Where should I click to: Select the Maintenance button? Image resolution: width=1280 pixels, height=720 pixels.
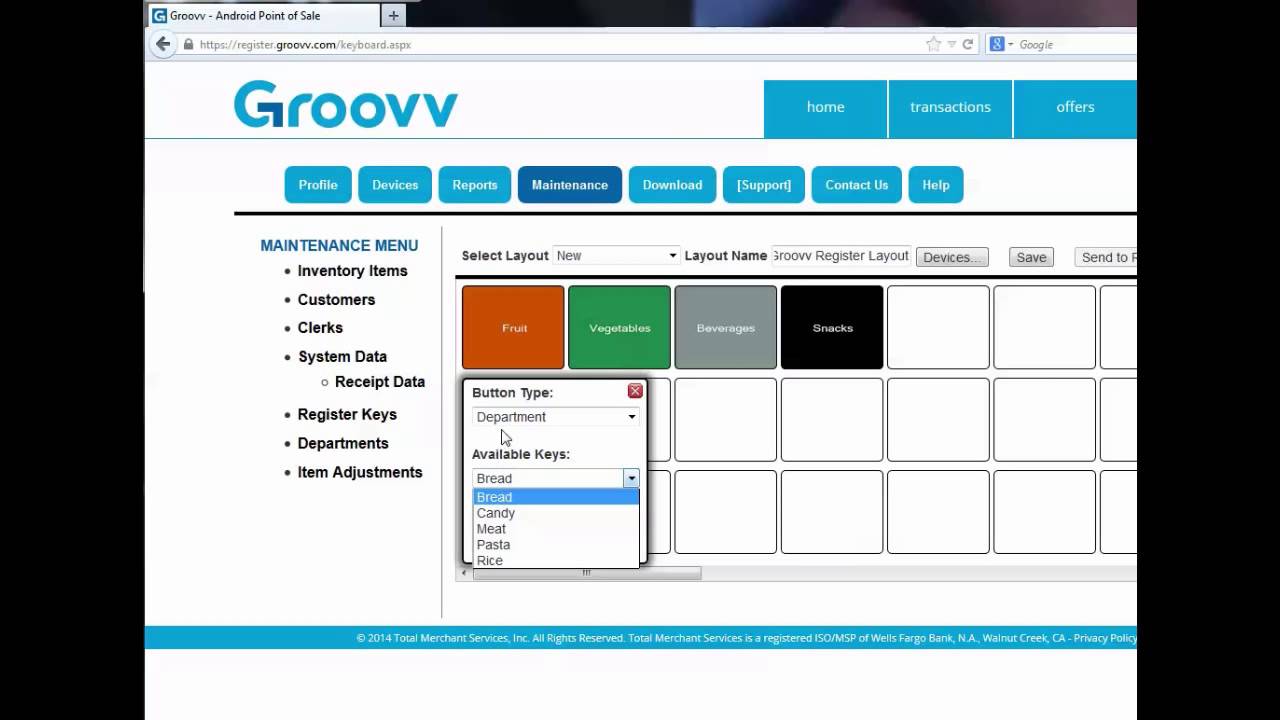click(570, 185)
